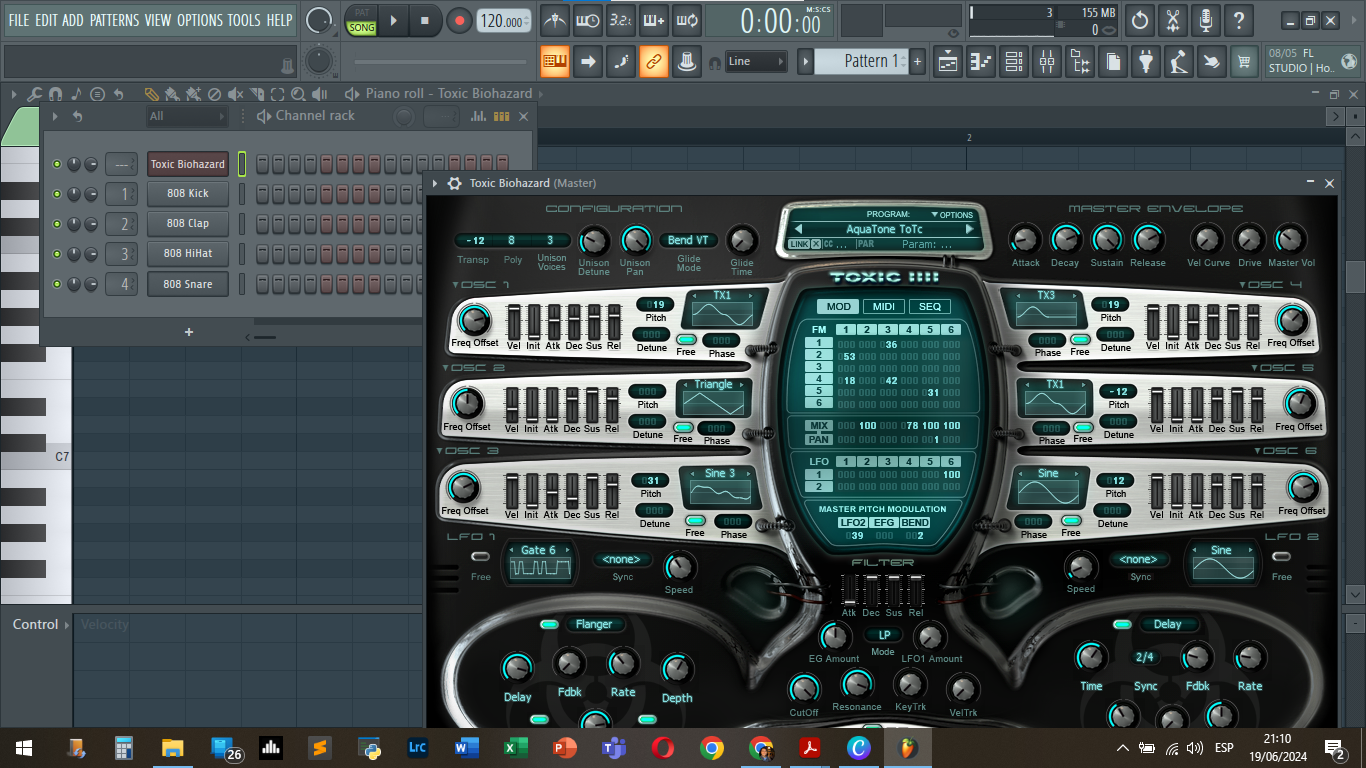Select the zoom tool in Piano roll
Viewport: 1366px width, 768px height.
298,94
